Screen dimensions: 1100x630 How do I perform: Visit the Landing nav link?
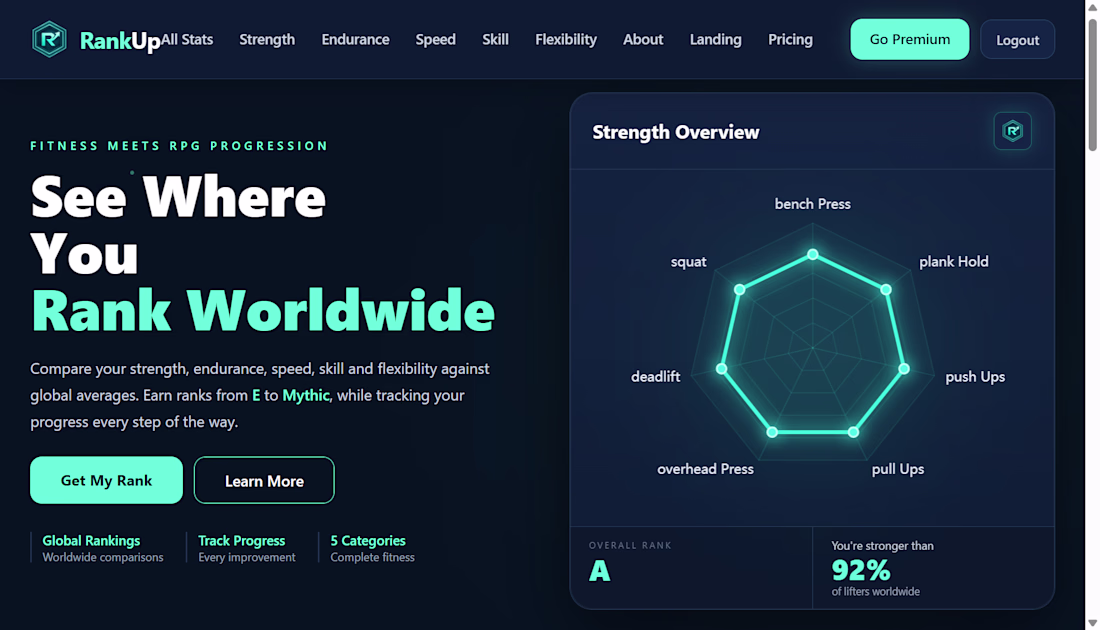tap(716, 39)
